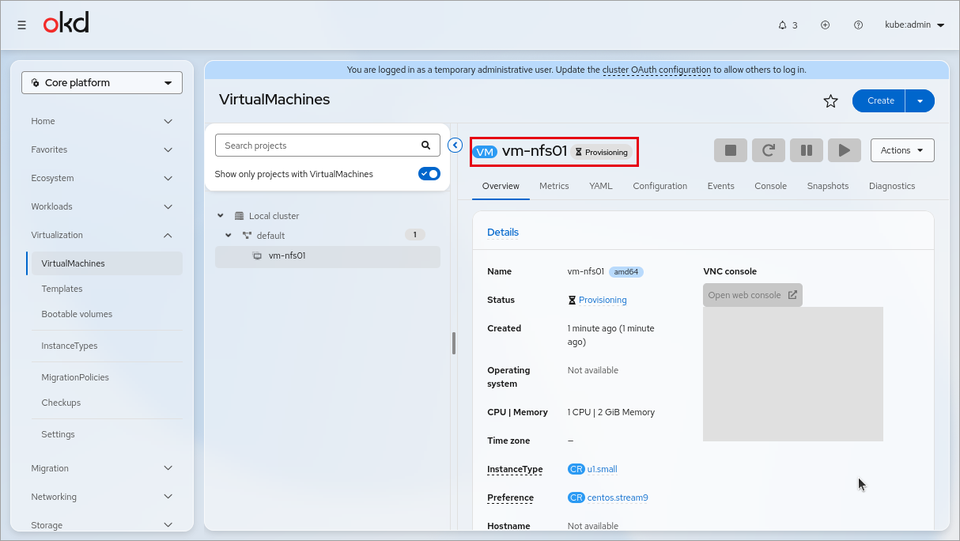Expand the Migration nav section
Viewport: 960px width, 541px height.
pyautogui.click(x=102, y=468)
